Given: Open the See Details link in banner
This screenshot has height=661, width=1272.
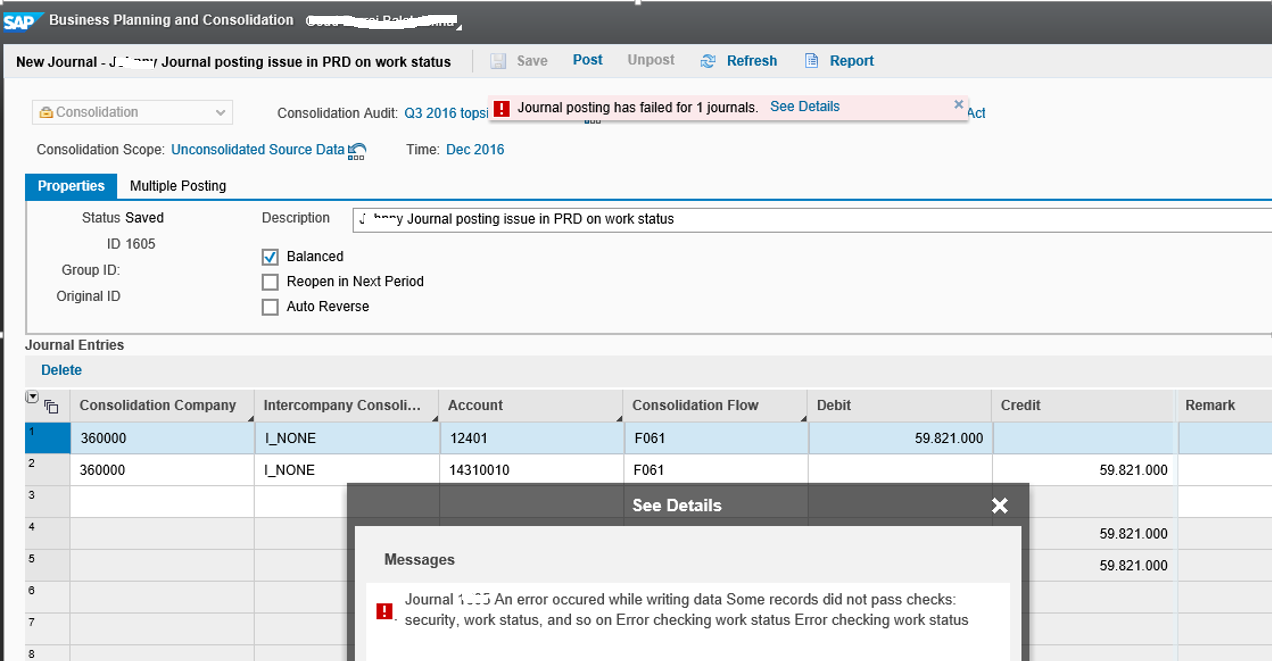Looking at the screenshot, I should [805, 106].
